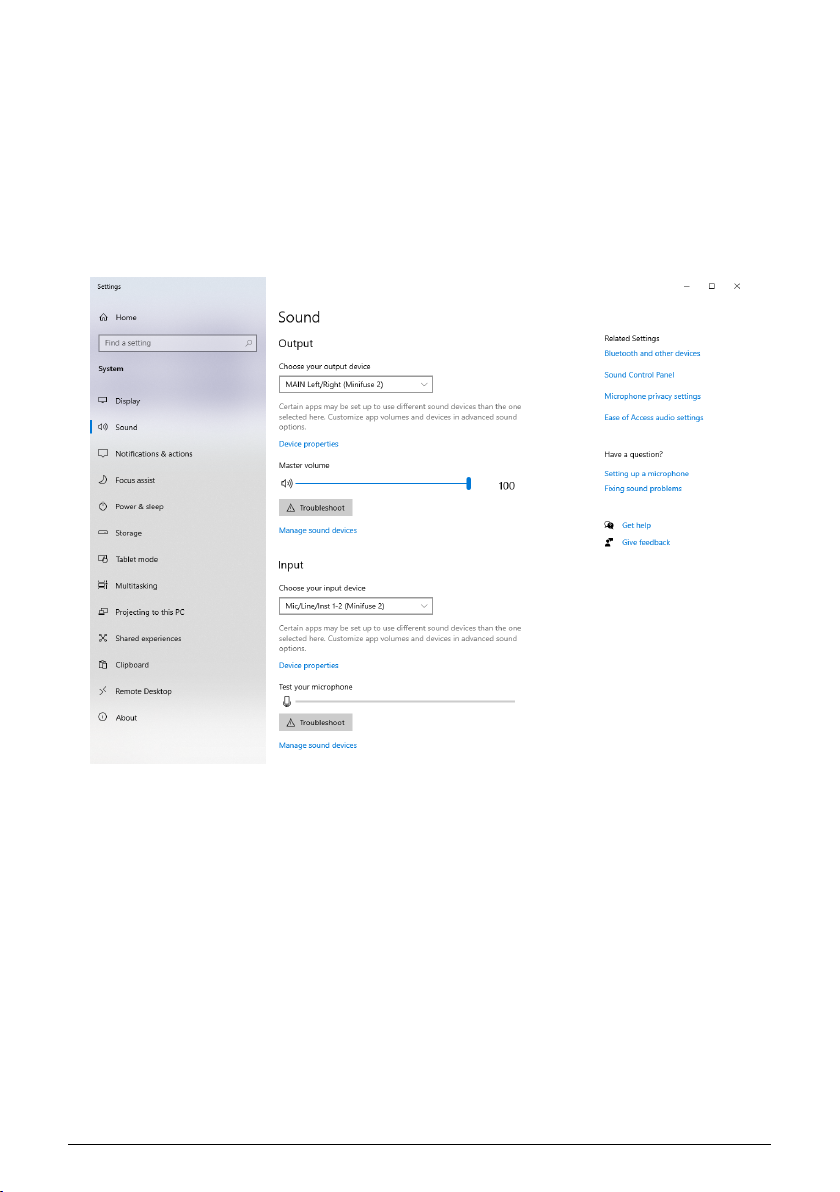The height and width of the screenshot is (1192, 840).
Task: Minimize the Settings window
Action: [x=686, y=287]
